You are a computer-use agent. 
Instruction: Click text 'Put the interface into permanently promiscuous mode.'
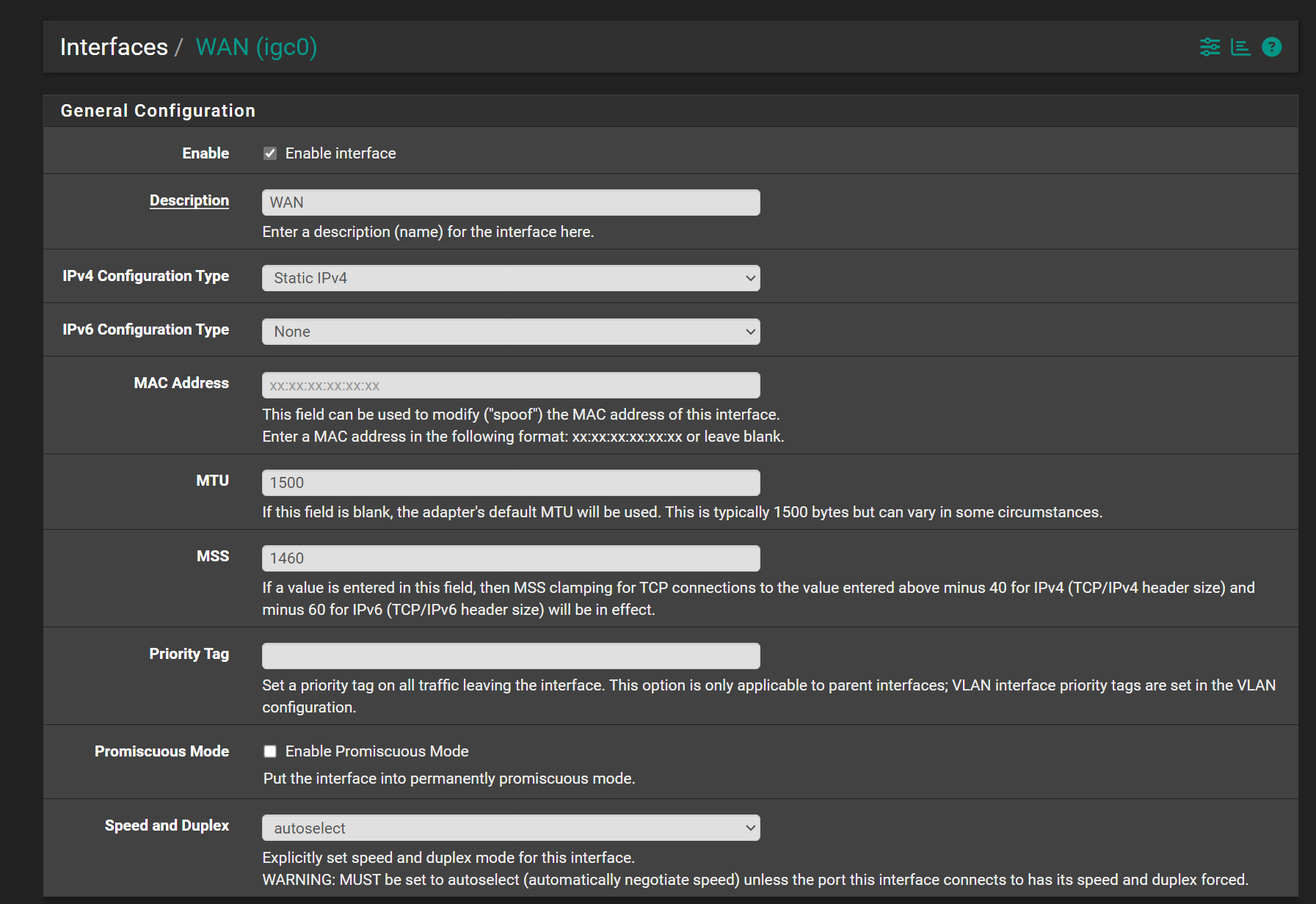[449, 779]
